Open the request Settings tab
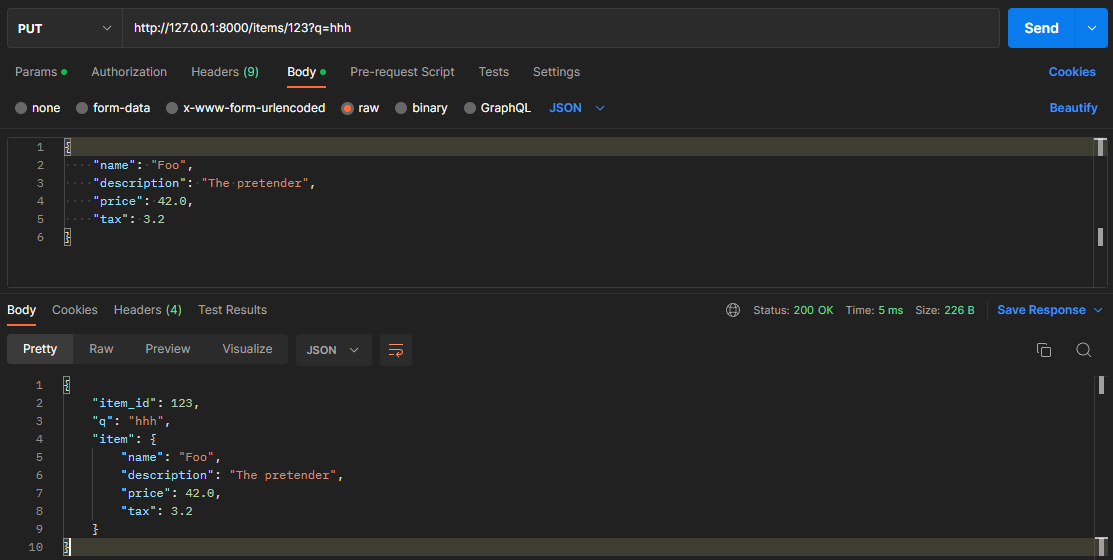Viewport: 1113px width, 560px height. (556, 72)
